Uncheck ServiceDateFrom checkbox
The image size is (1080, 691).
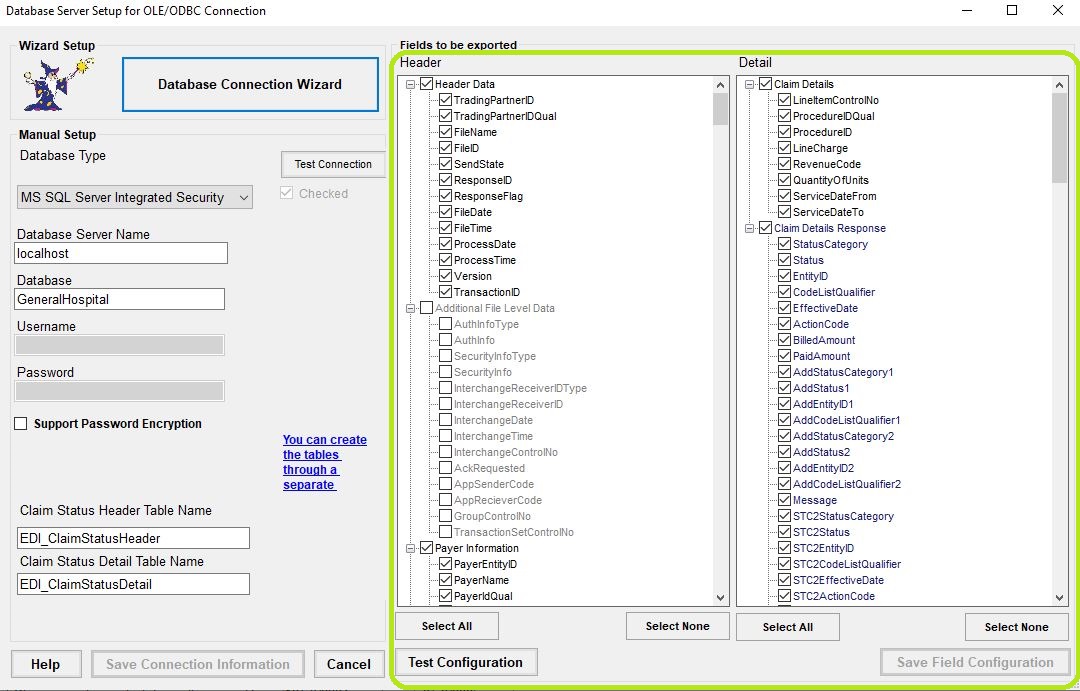coord(785,196)
